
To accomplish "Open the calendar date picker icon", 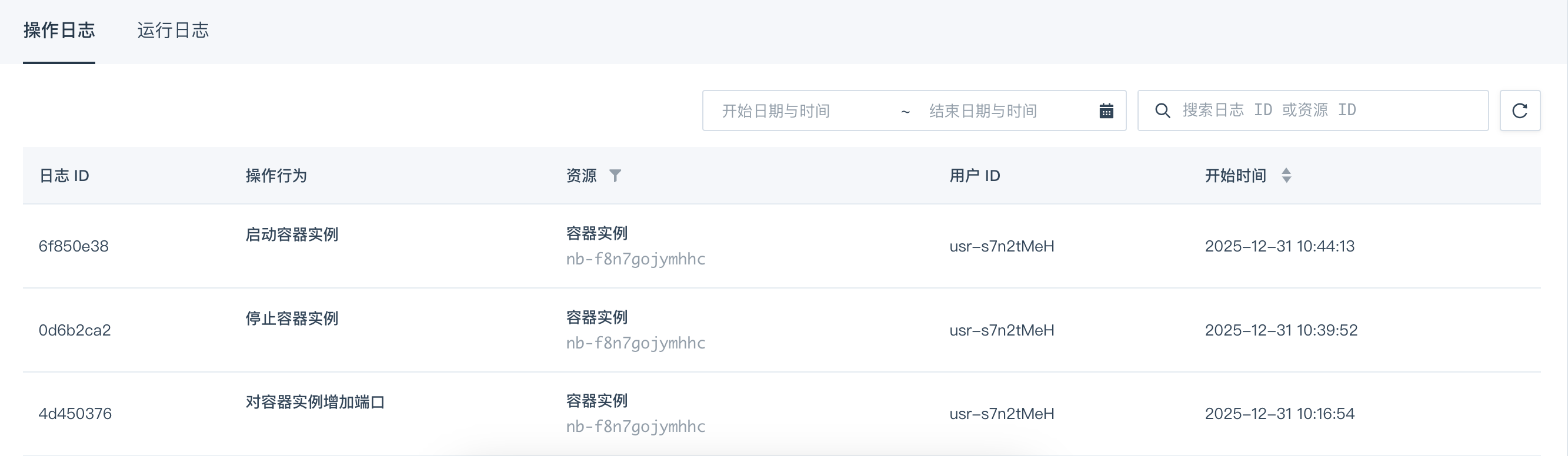I will point(1106,110).
